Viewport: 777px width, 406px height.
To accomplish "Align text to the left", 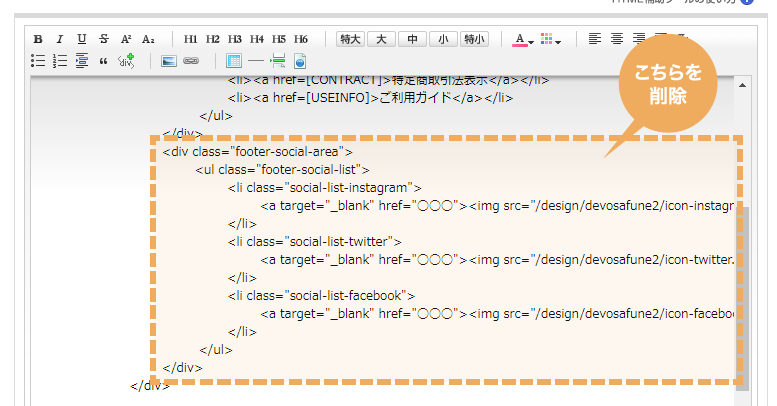I will tap(595, 39).
